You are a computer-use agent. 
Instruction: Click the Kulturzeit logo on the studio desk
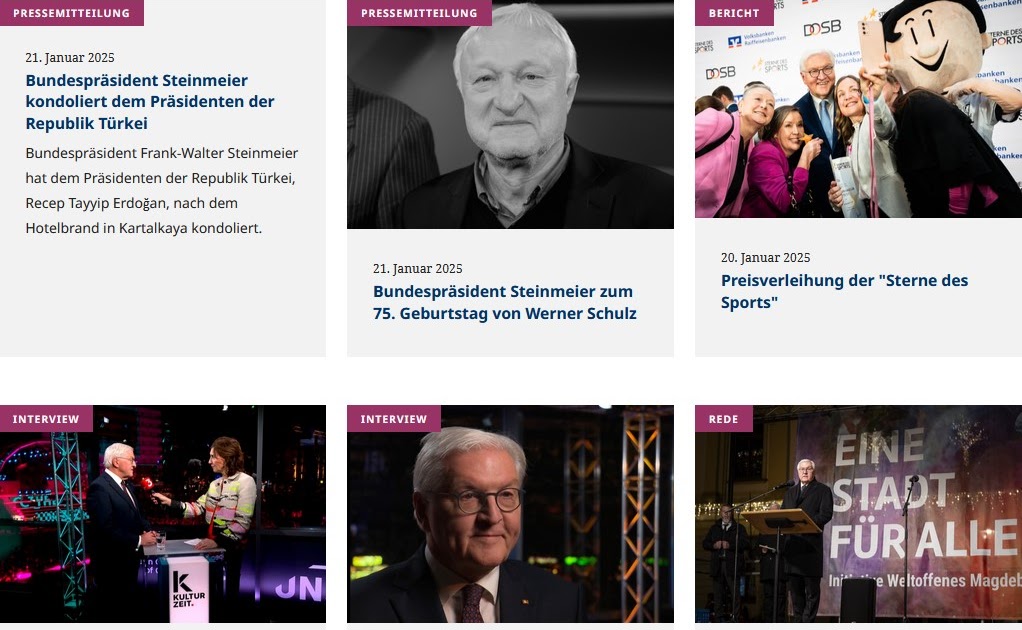188,590
